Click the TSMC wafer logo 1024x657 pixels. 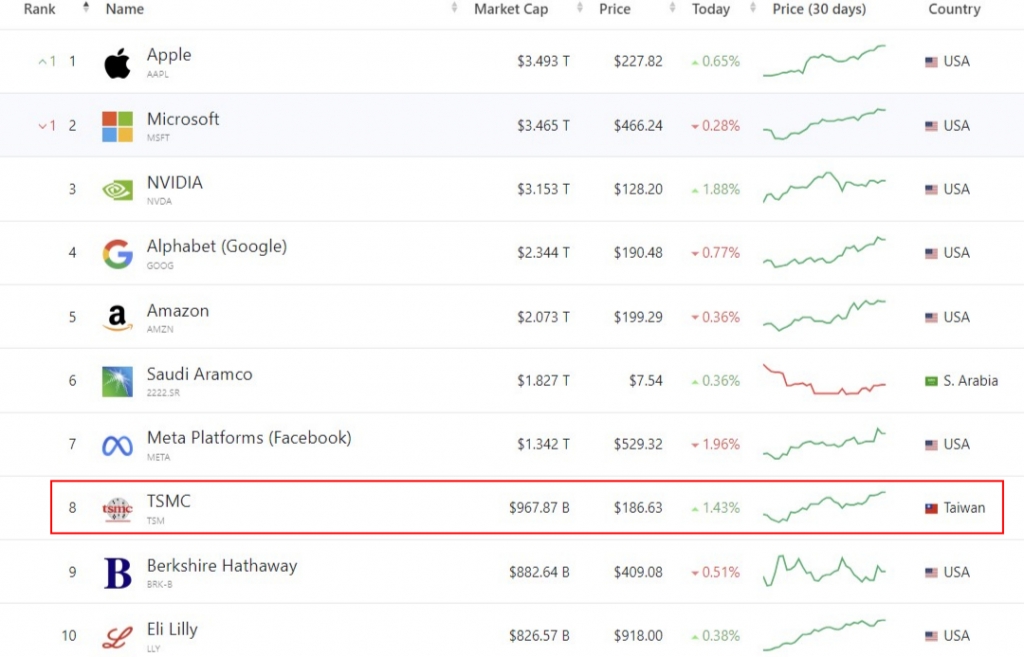(117, 509)
